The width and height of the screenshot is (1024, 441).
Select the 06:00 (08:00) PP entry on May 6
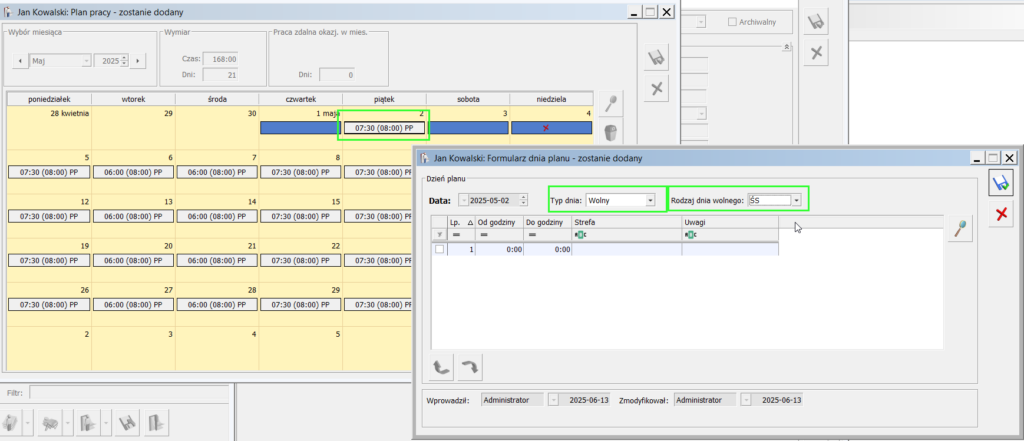point(133,172)
